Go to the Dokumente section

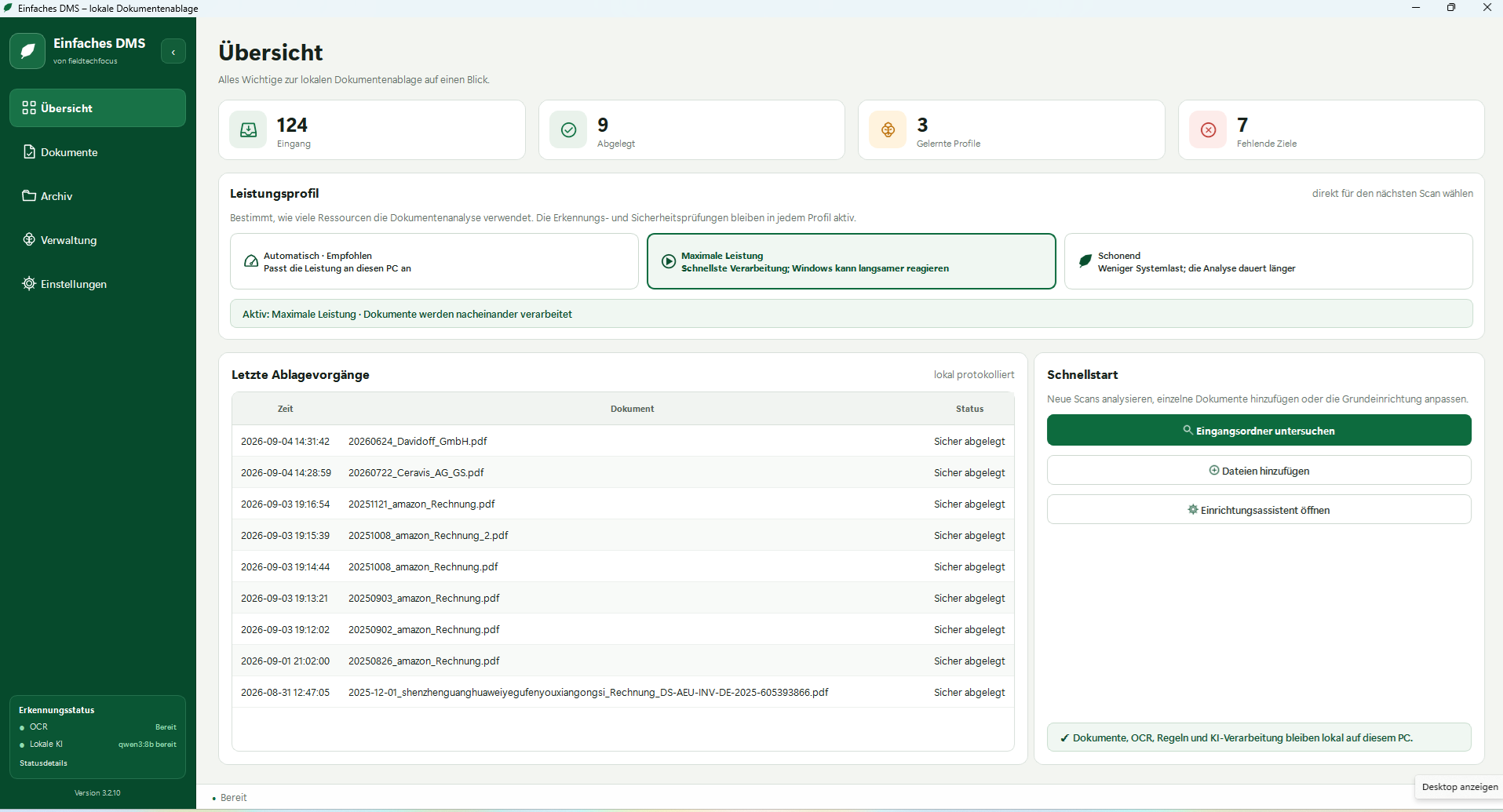point(97,152)
